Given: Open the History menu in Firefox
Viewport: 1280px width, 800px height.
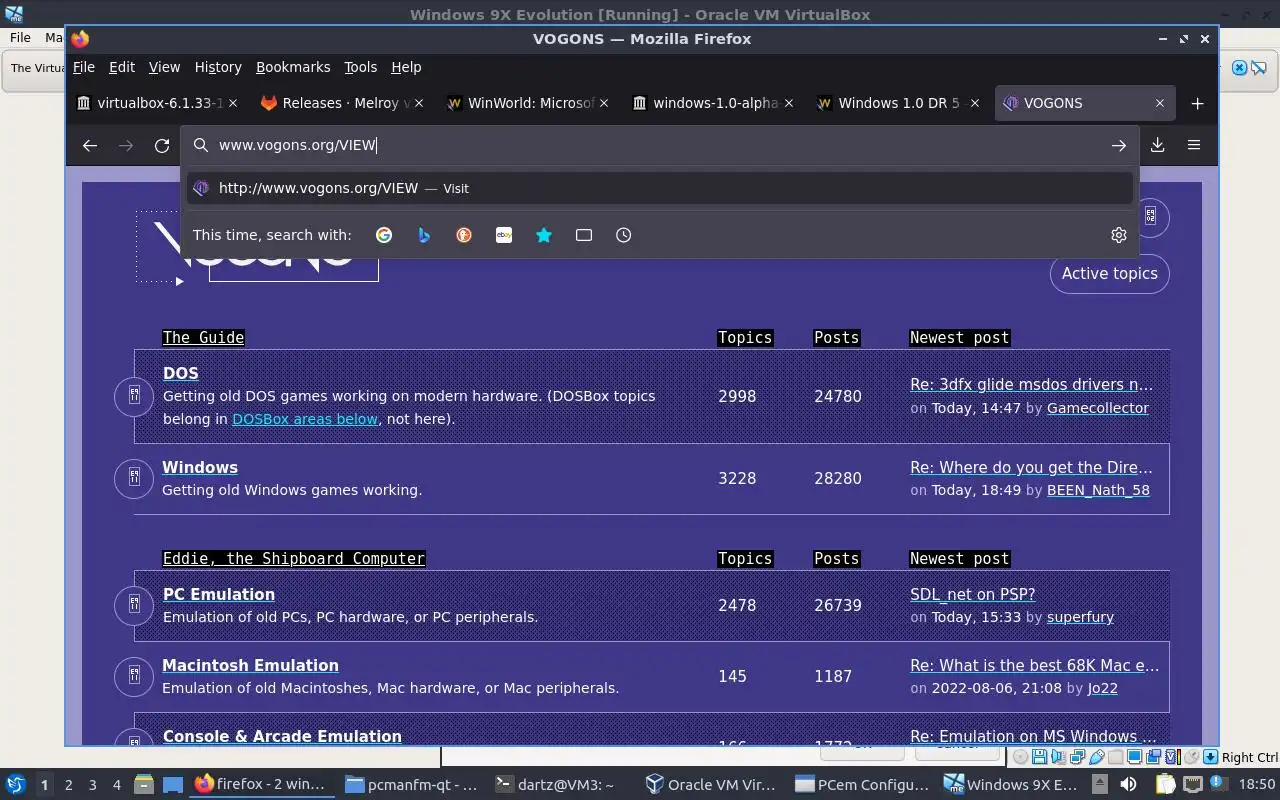Looking at the screenshot, I should (x=218, y=67).
